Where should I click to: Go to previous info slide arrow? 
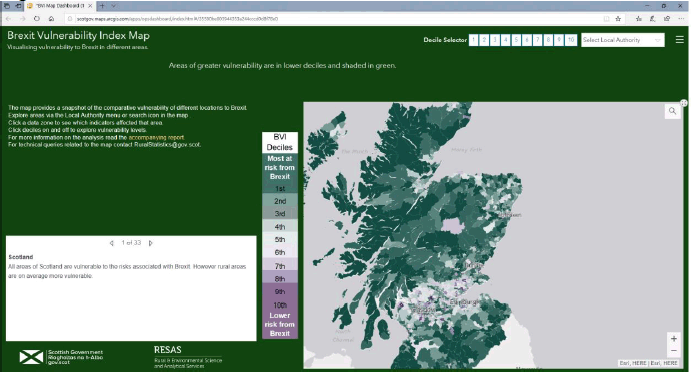tap(111, 243)
